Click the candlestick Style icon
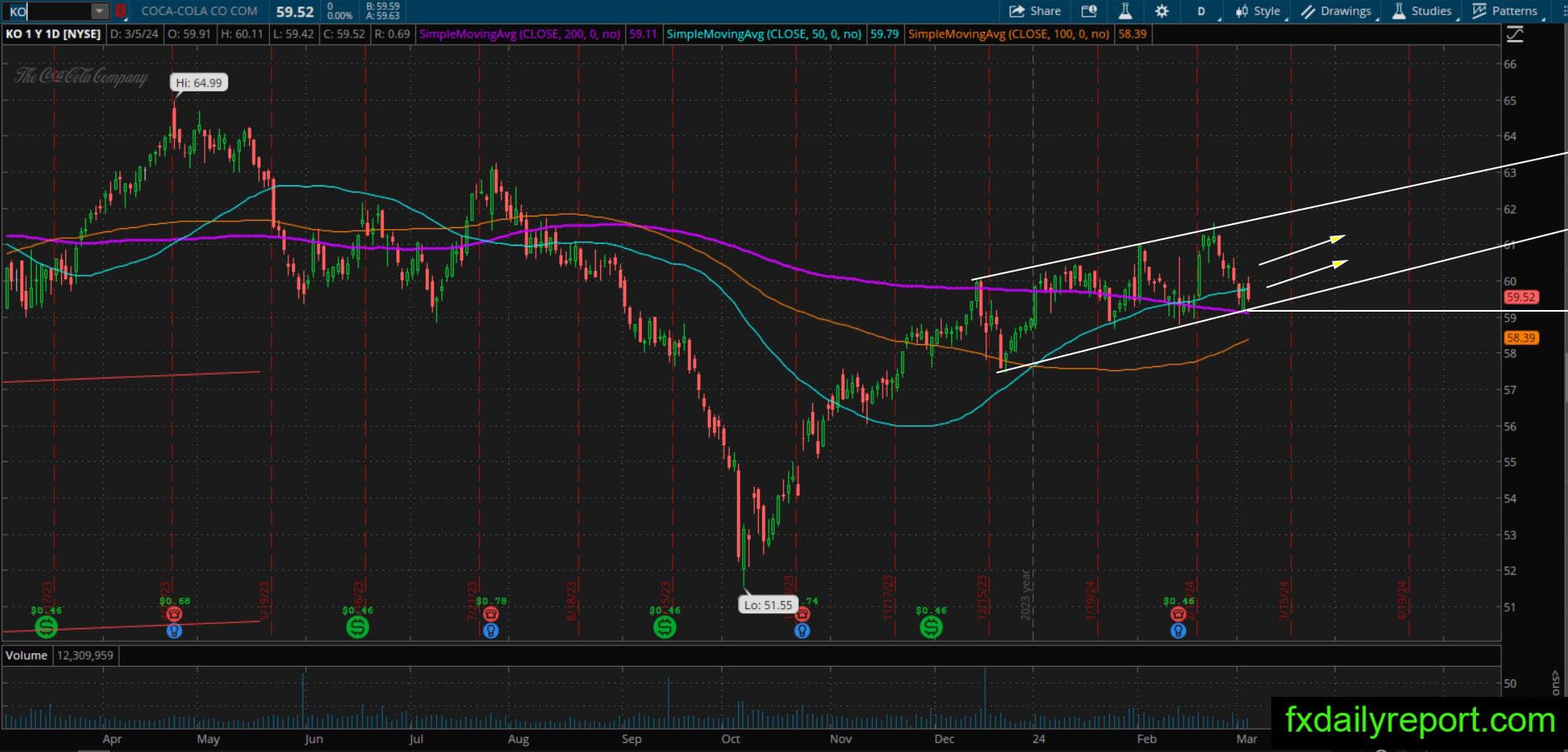Screen dimensions: 1568x752 [x=1241, y=11]
